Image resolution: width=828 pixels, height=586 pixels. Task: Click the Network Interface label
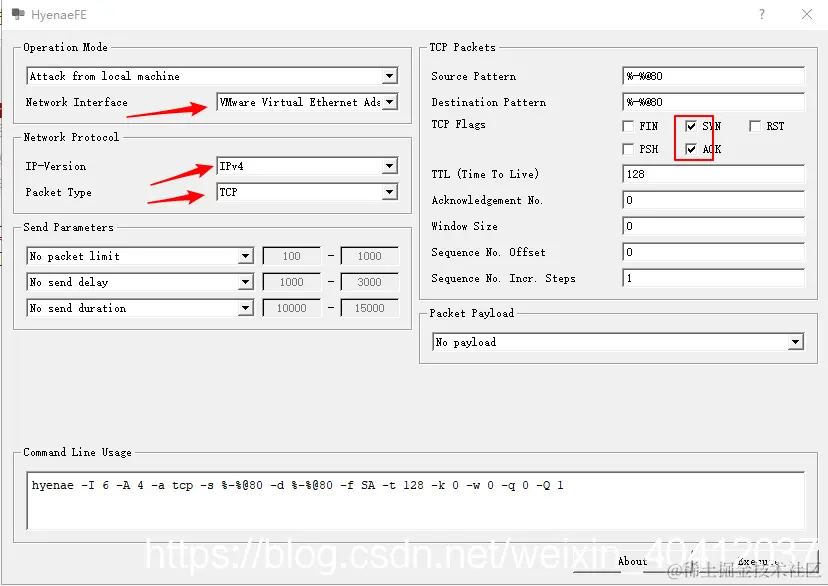click(x=77, y=102)
